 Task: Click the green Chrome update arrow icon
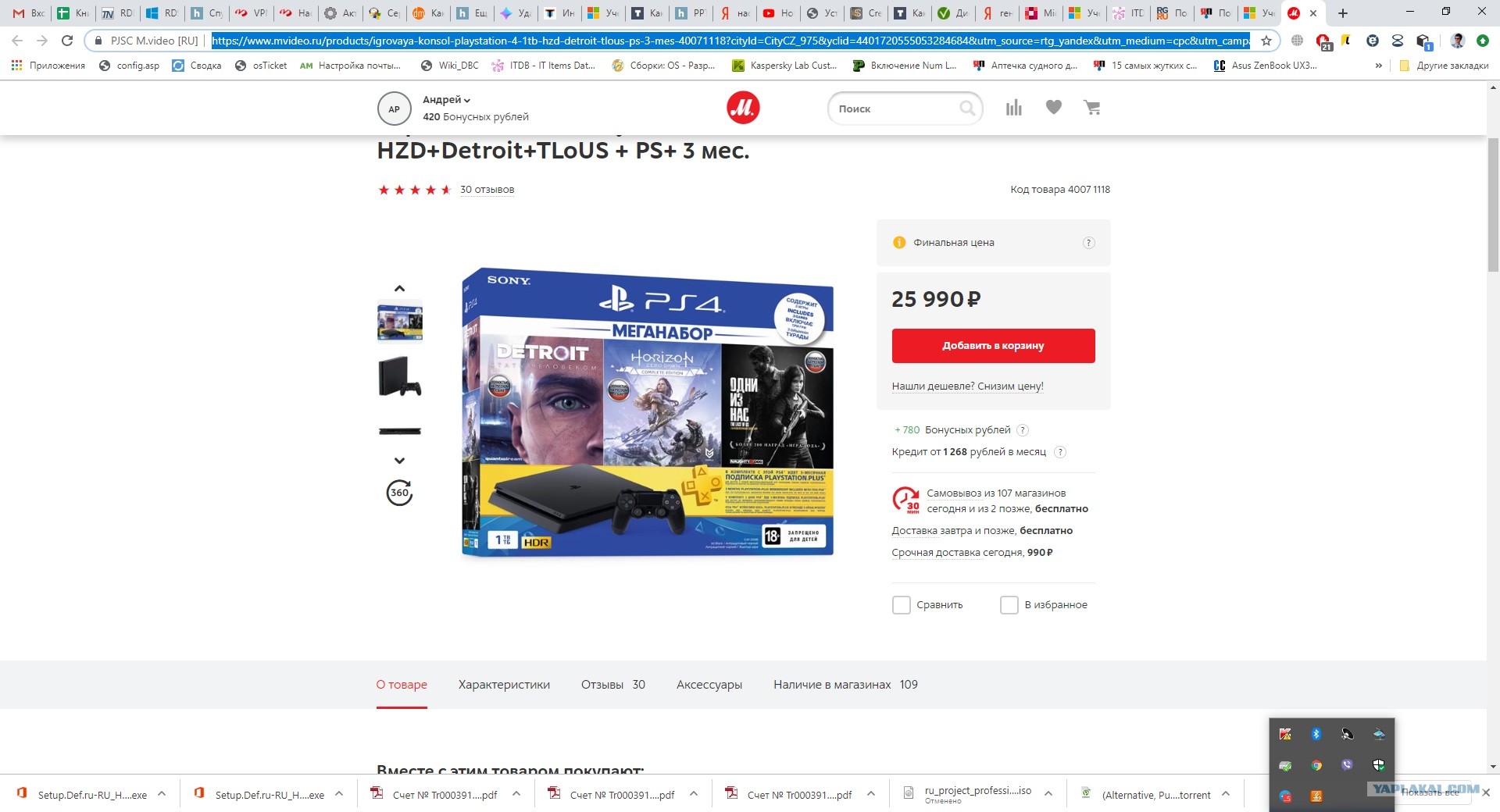[1482, 41]
